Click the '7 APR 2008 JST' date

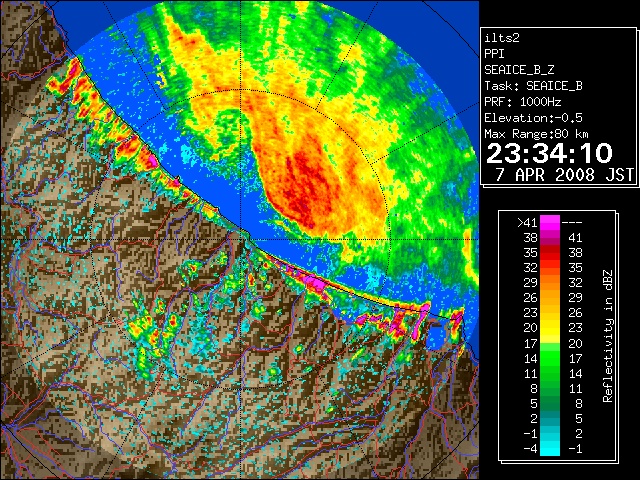click(564, 174)
